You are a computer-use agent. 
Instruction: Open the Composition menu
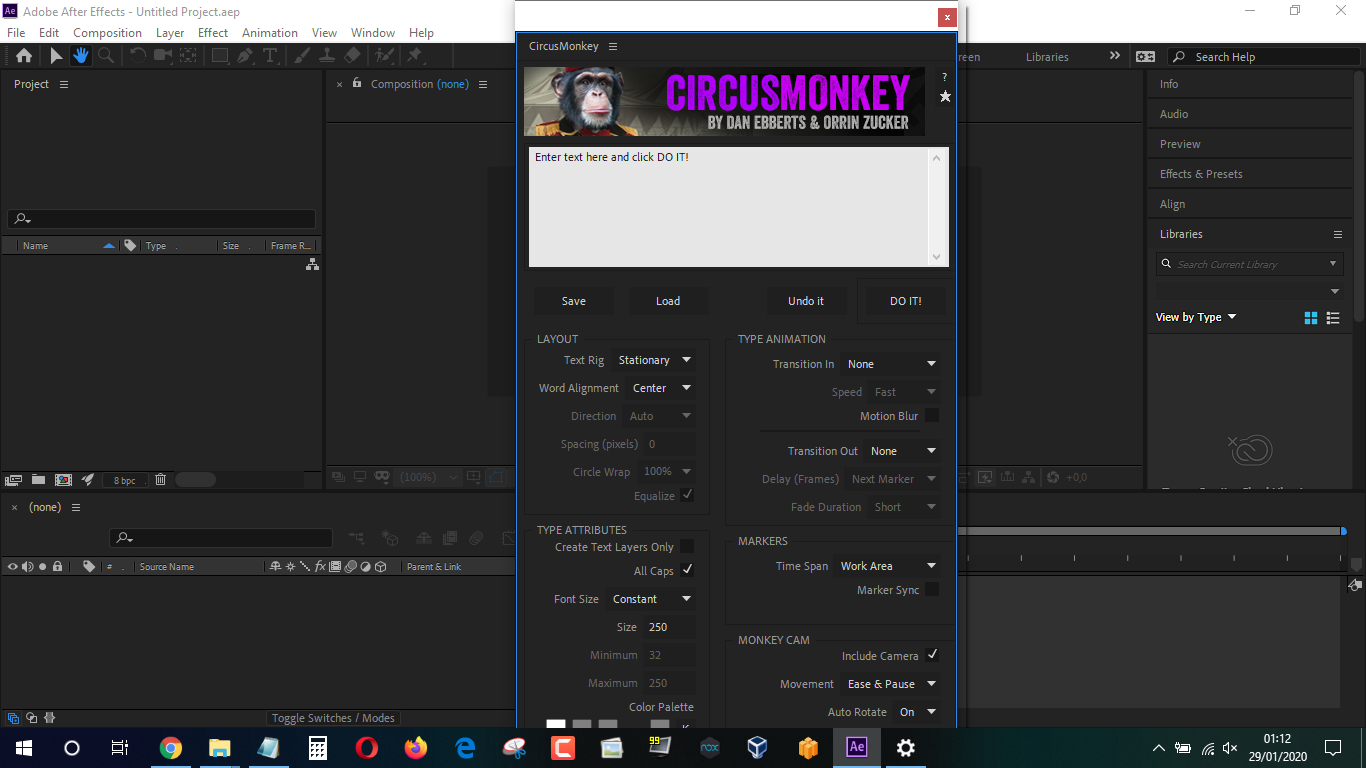click(107, 32)
